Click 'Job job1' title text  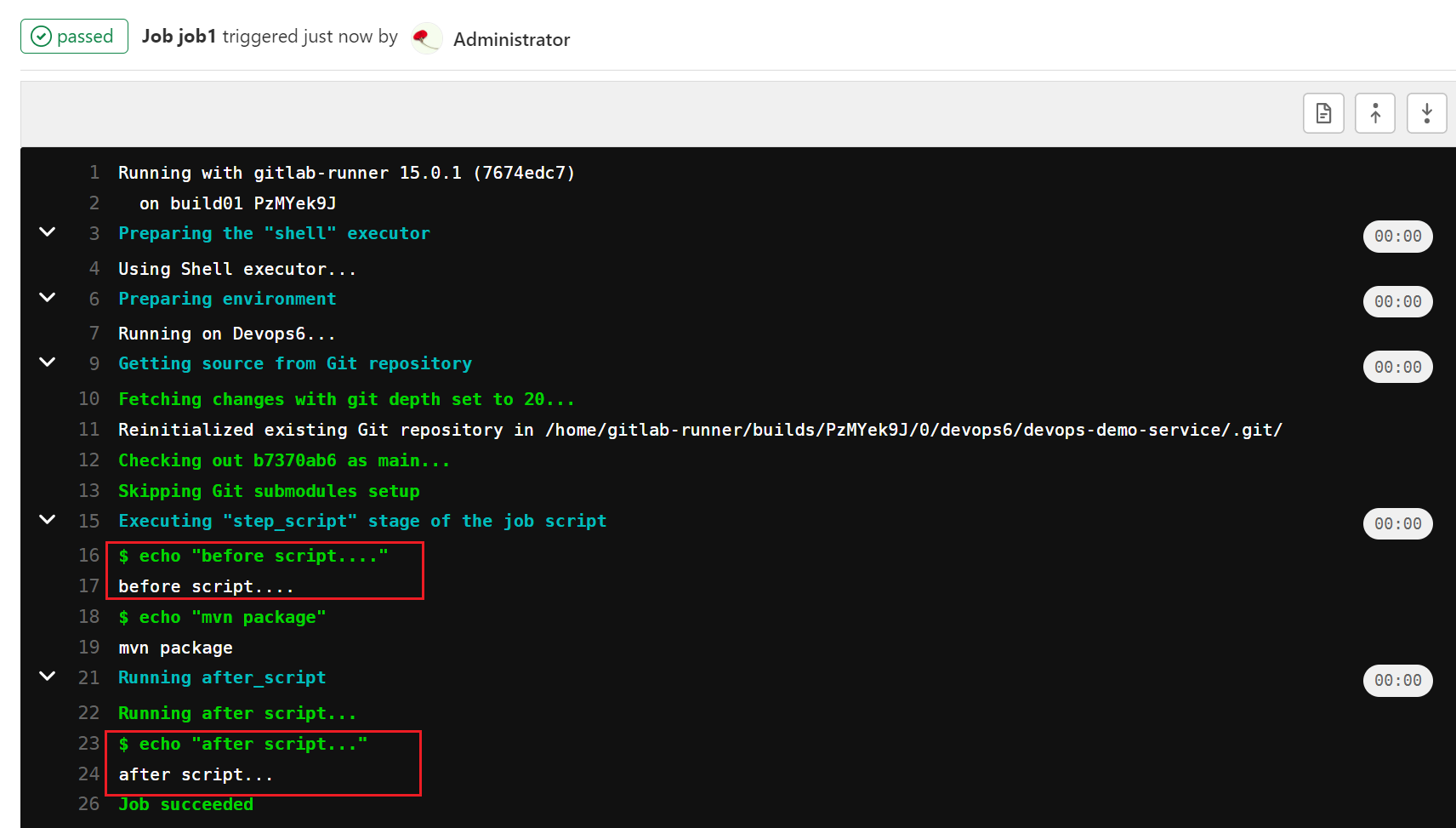(179, 37)
